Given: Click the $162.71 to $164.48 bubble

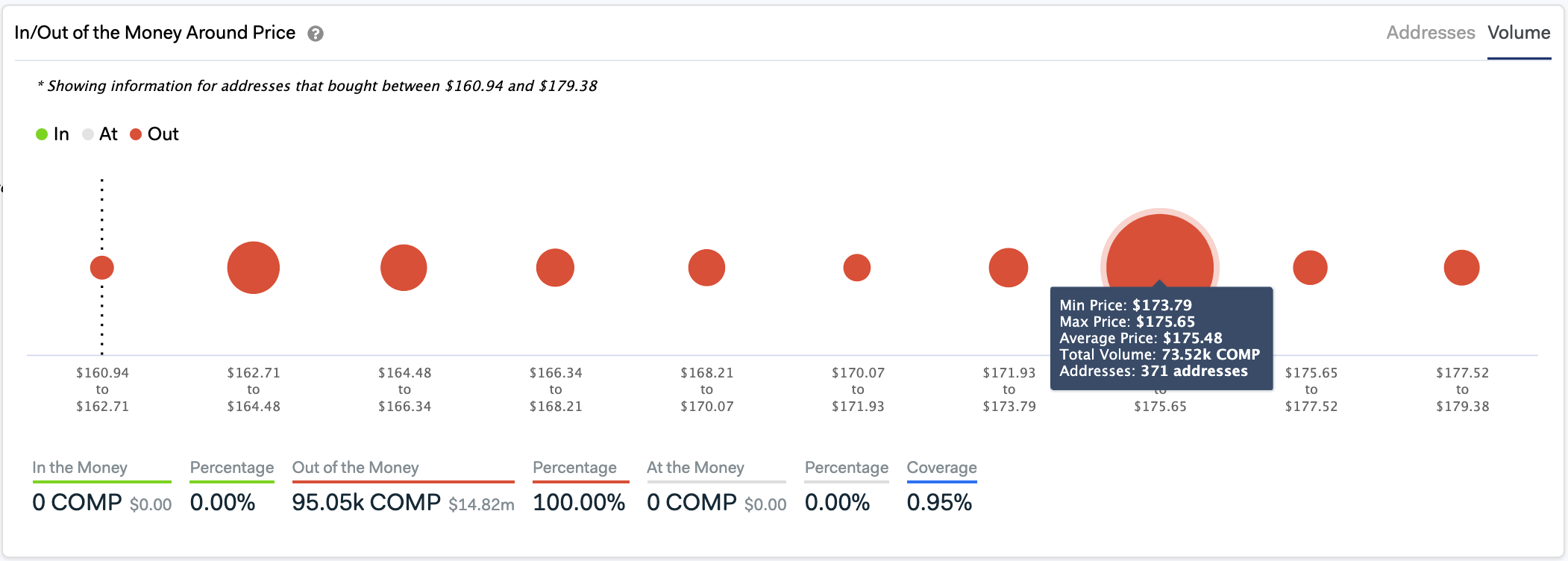Looking at the screenshot, I should (x=254, y=267).
